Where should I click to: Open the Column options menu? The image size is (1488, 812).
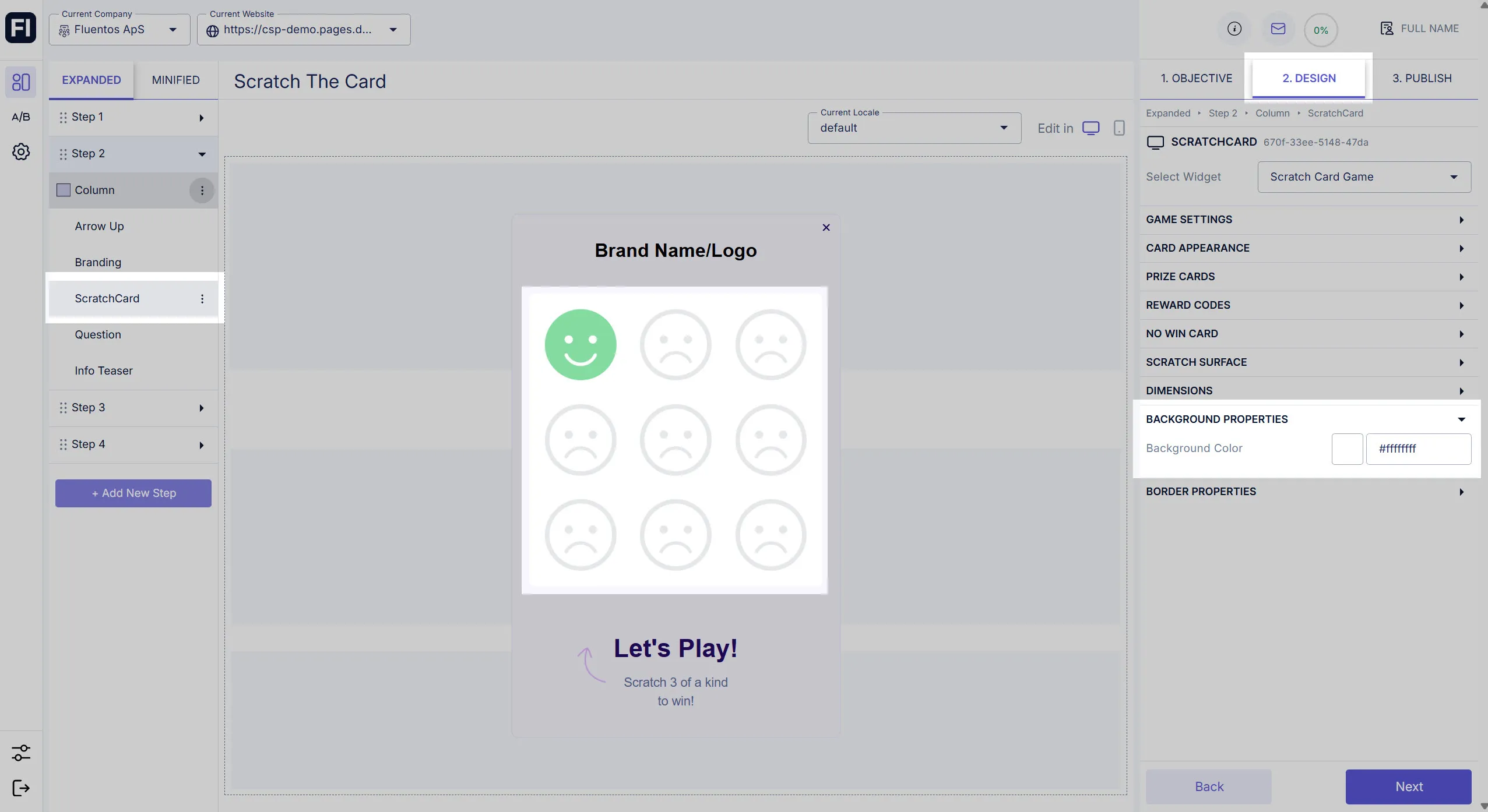pos(202,190)
